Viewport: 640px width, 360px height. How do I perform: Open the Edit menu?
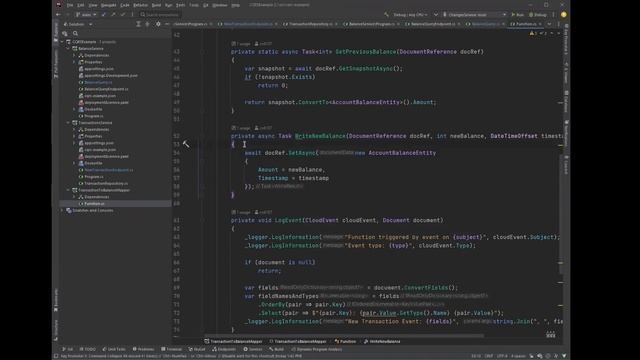[81, 5]
